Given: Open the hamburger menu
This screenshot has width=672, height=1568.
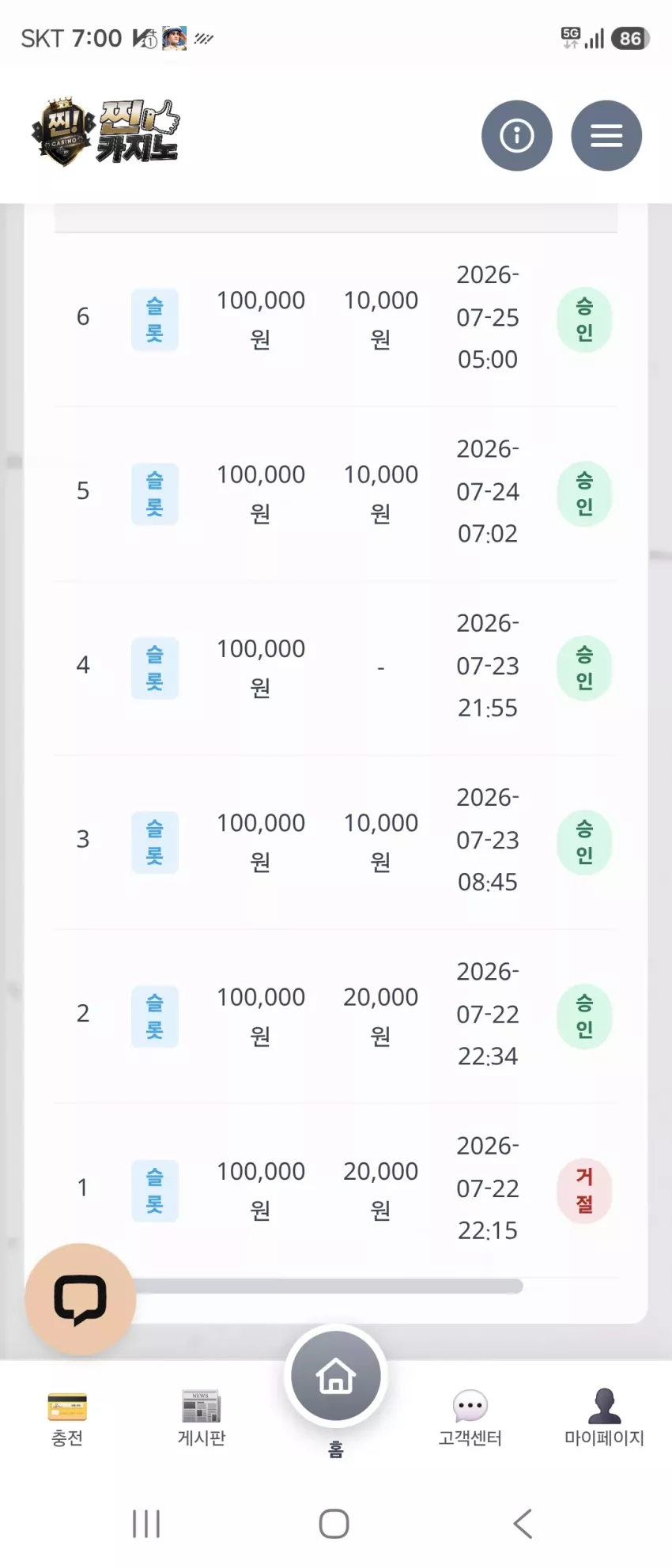Looking at the screenshot, I should [606, 135].
